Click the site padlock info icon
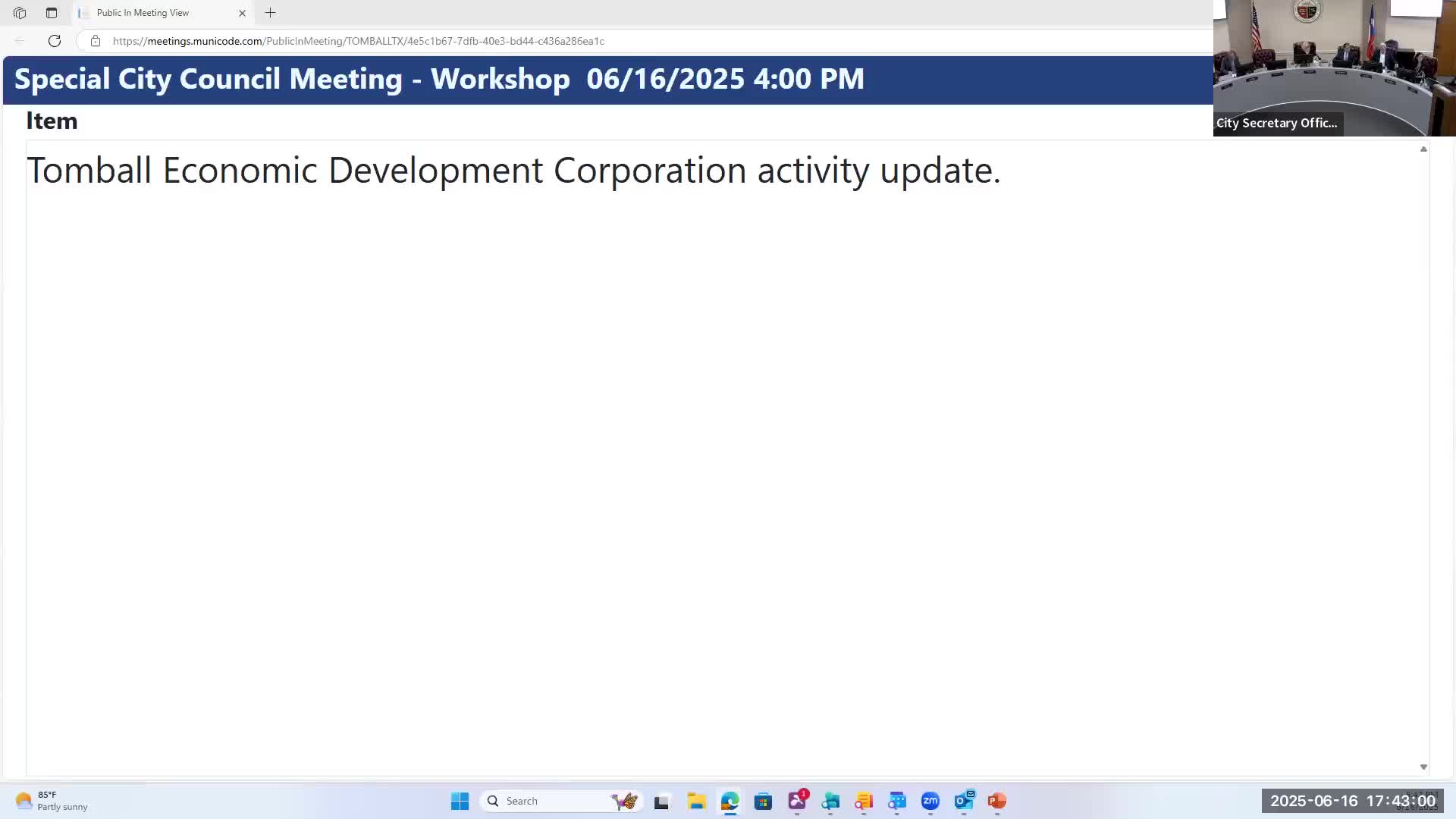 (x=96, y=41)
